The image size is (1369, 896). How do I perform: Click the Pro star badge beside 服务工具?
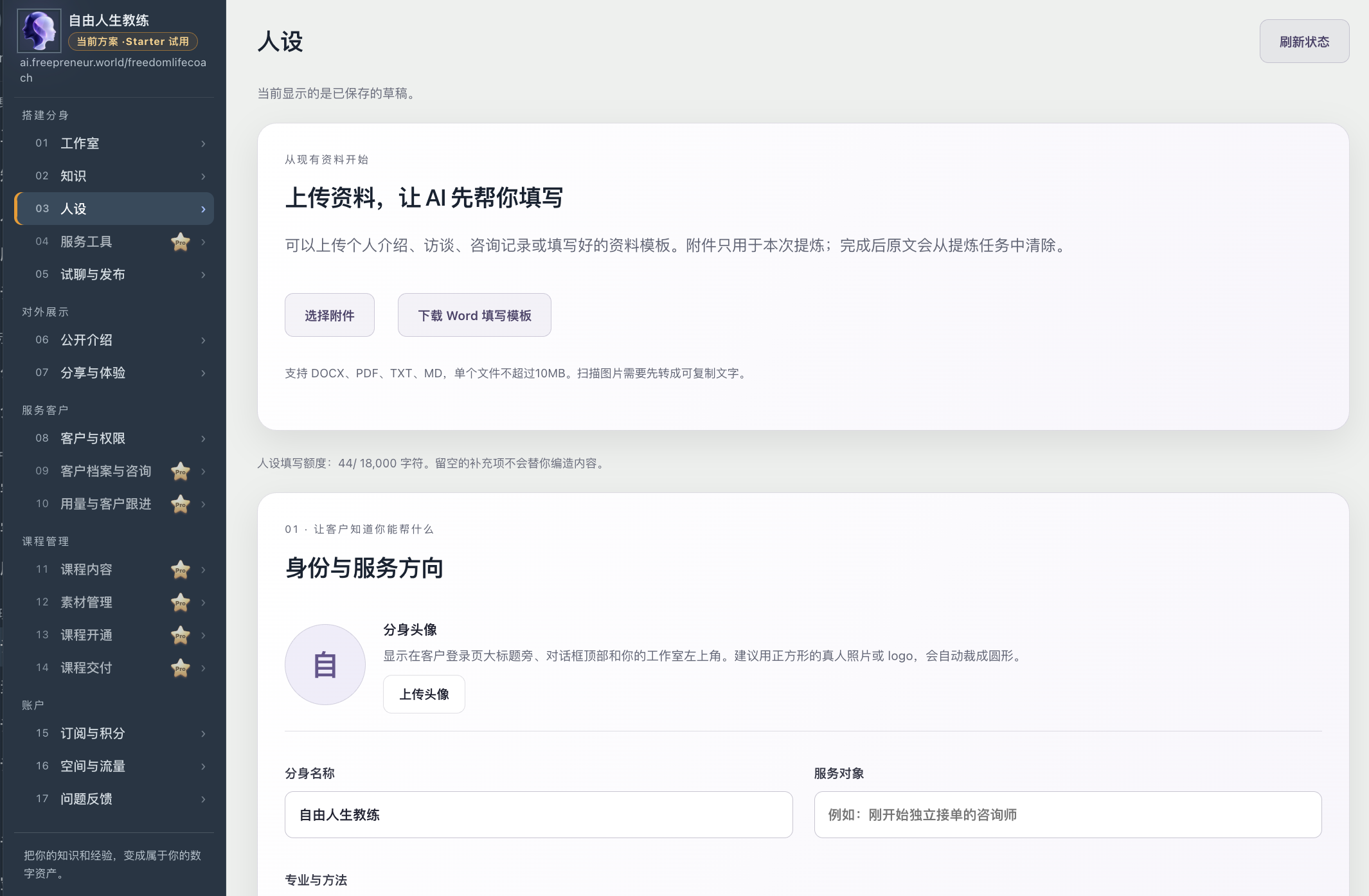coord(181,242)
